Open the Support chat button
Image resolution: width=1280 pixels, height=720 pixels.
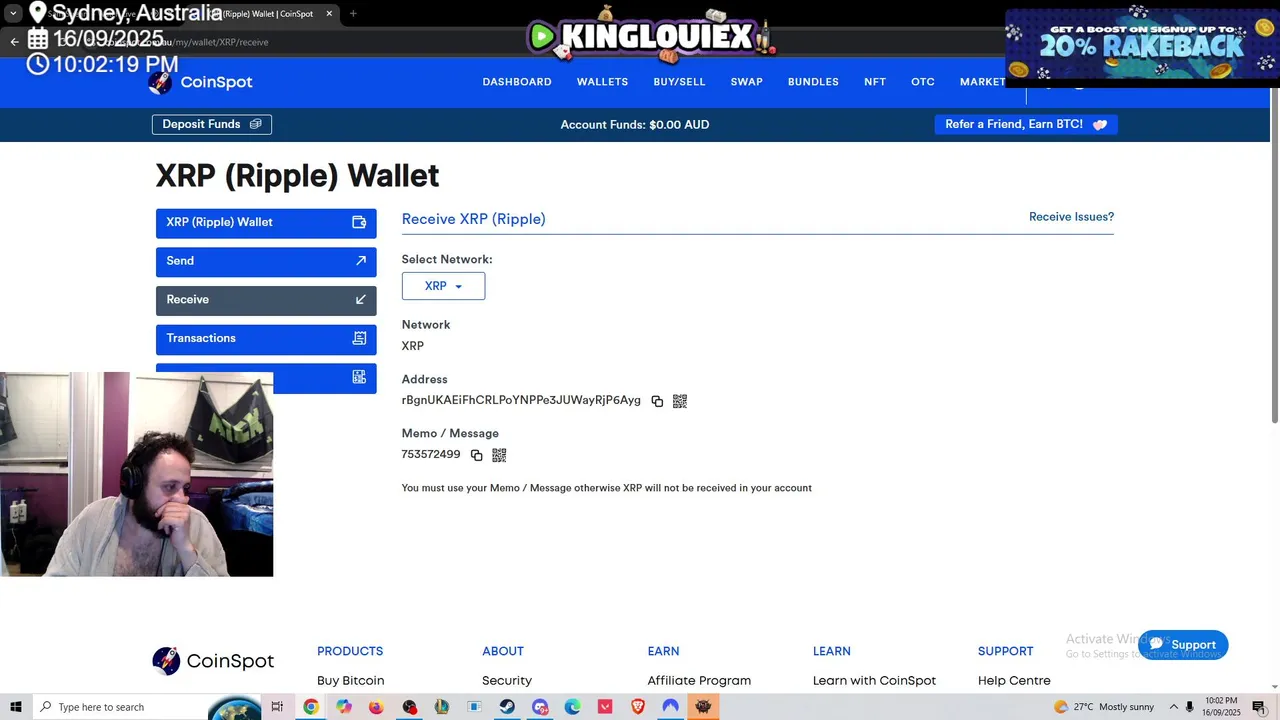(x=1183, y=645)
